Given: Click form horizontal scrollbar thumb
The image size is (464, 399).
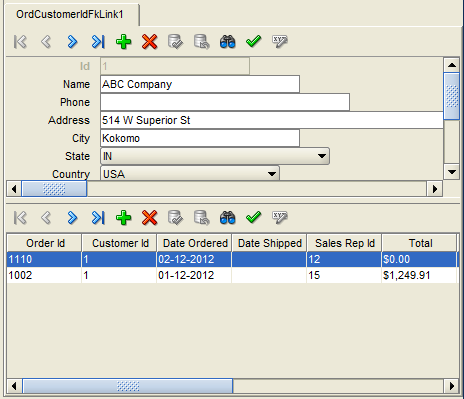Looking at the screenshot, I should point(54,189).
